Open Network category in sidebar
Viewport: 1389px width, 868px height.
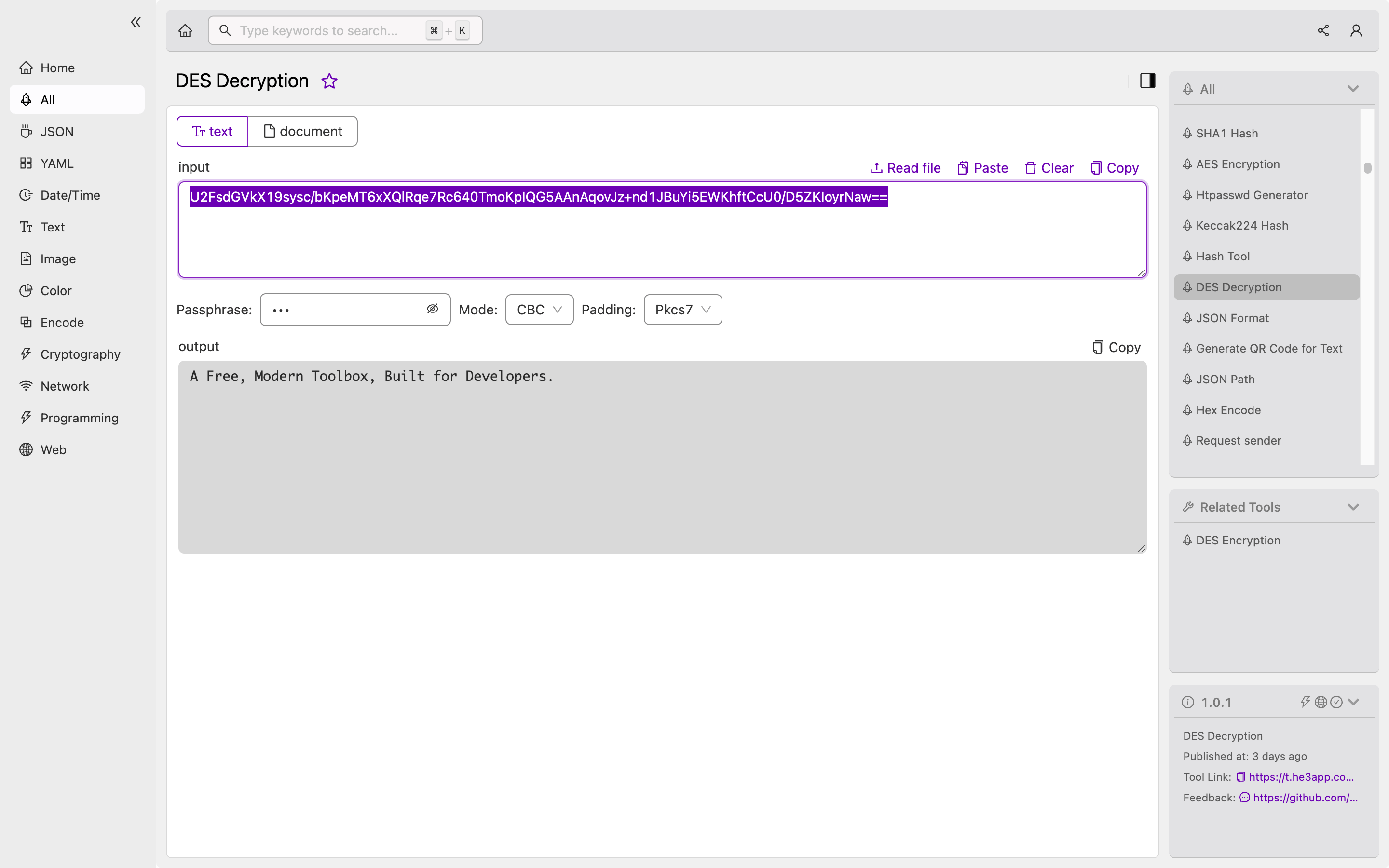(77, 386)
